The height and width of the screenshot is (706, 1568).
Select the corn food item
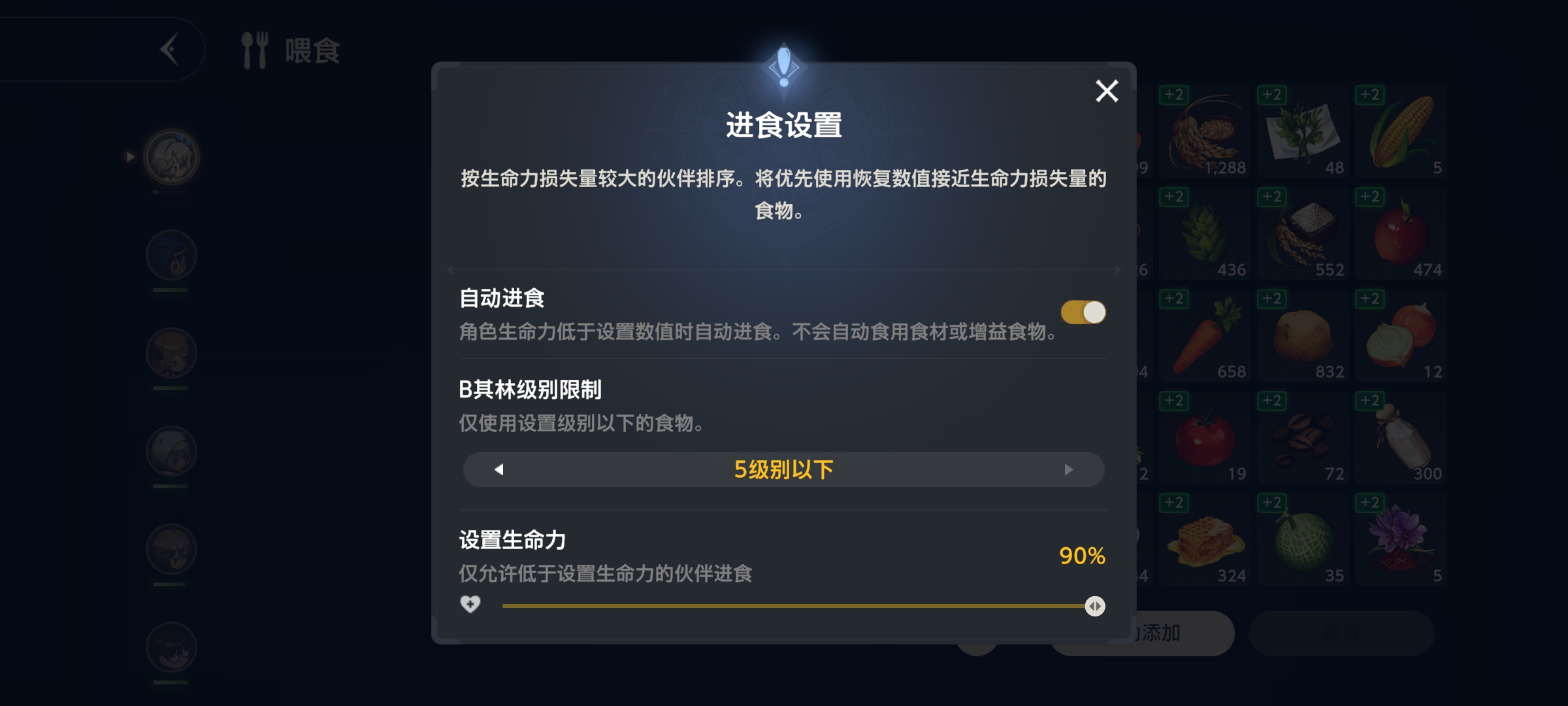coord(1401,131)
